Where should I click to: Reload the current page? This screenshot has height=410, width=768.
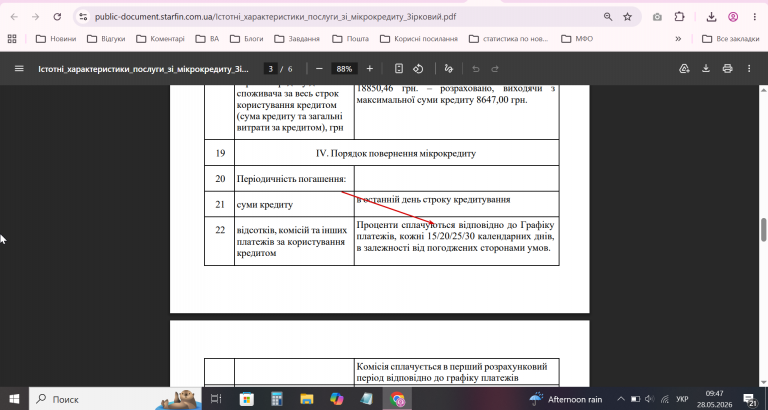[x=57, y=17]
